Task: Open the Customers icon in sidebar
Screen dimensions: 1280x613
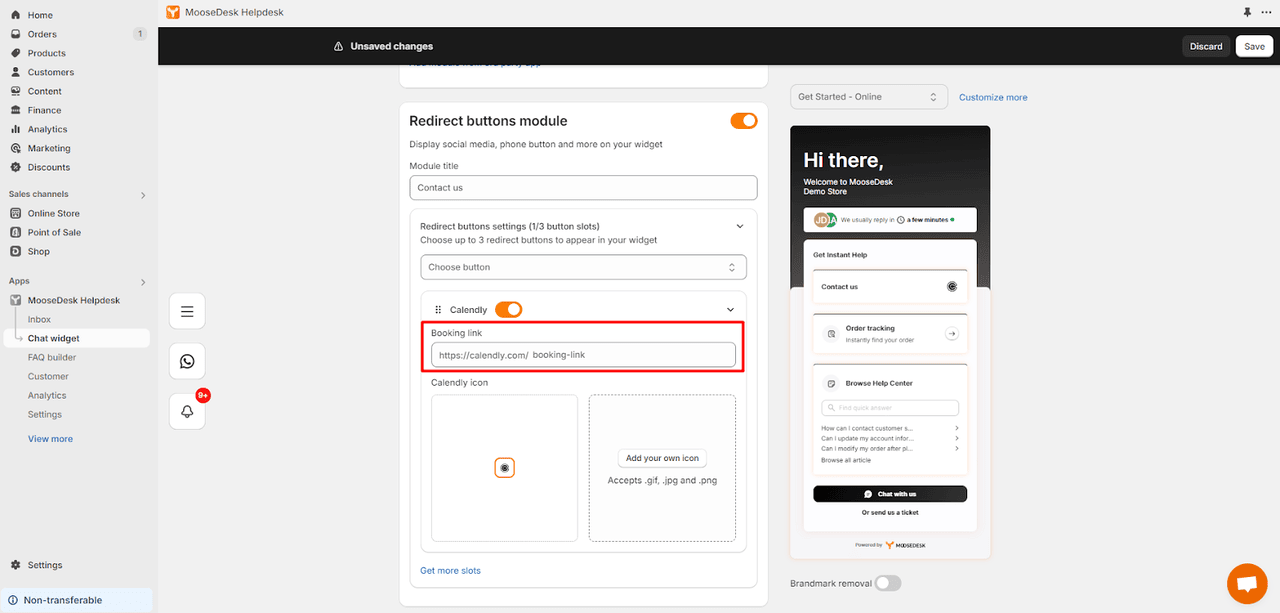Action: [15, 72]
